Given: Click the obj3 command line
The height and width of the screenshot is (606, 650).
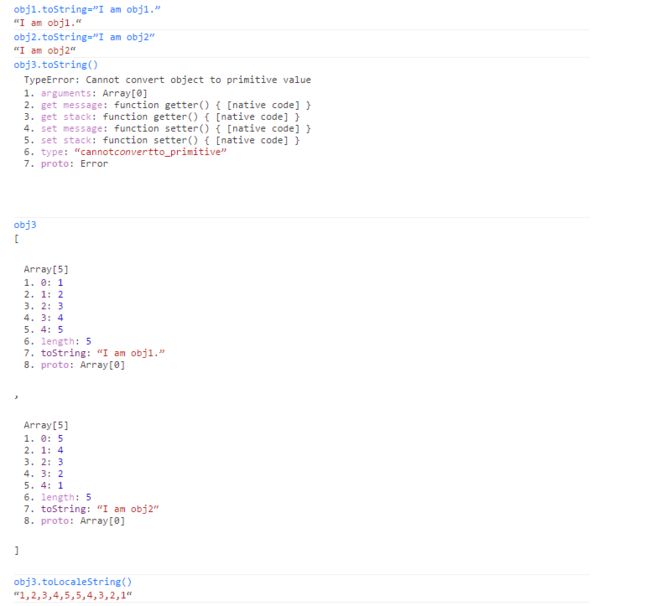Looking at the screenshot, I should pos(25,225).
